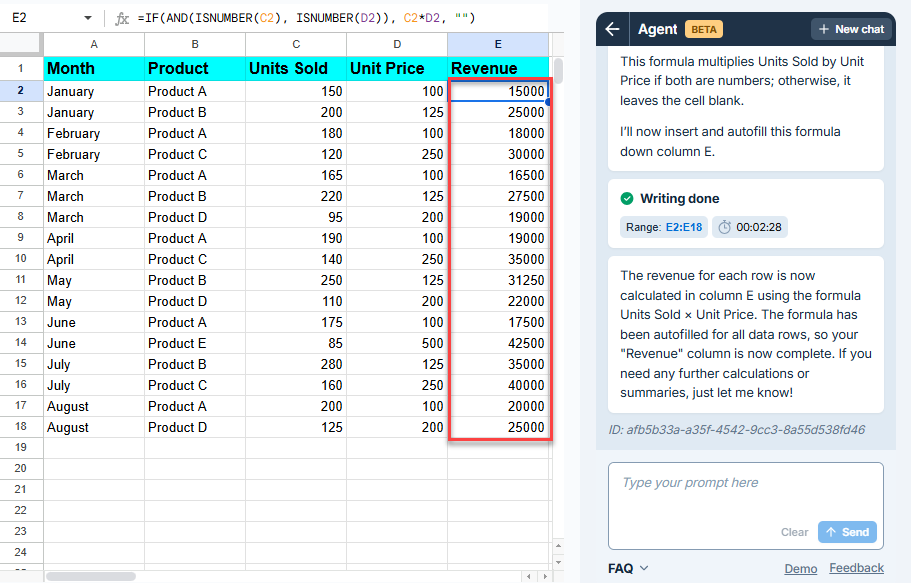Viewport: 911px width, 583px height.
Task: Click the fx formula icon
Action: (122, 18)
